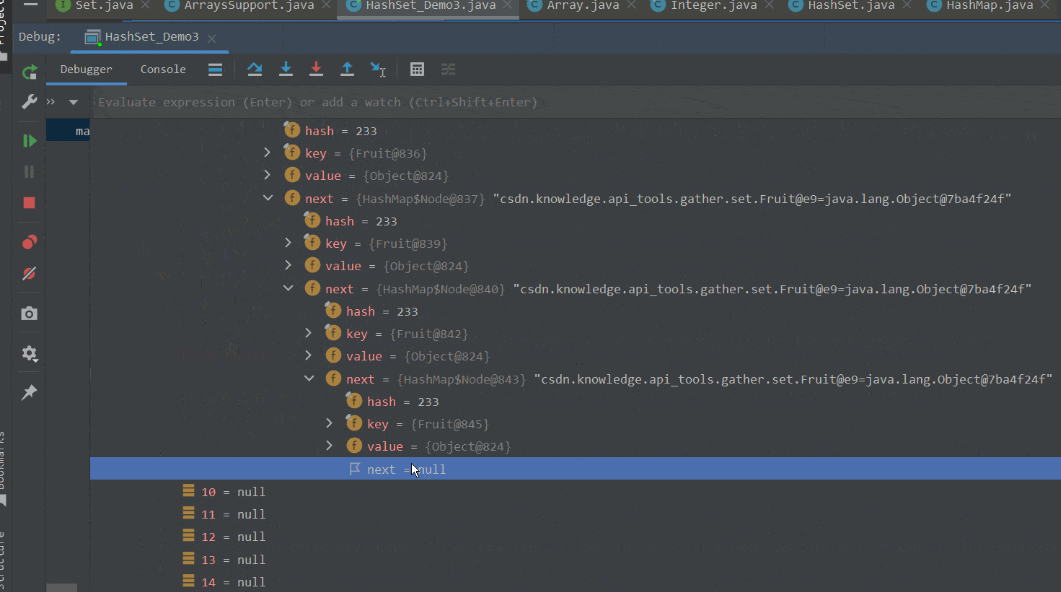Viewport: 1061px width, 592px height.
Task: Click the Step Over toolbar icon
Action: click(254, 69)
